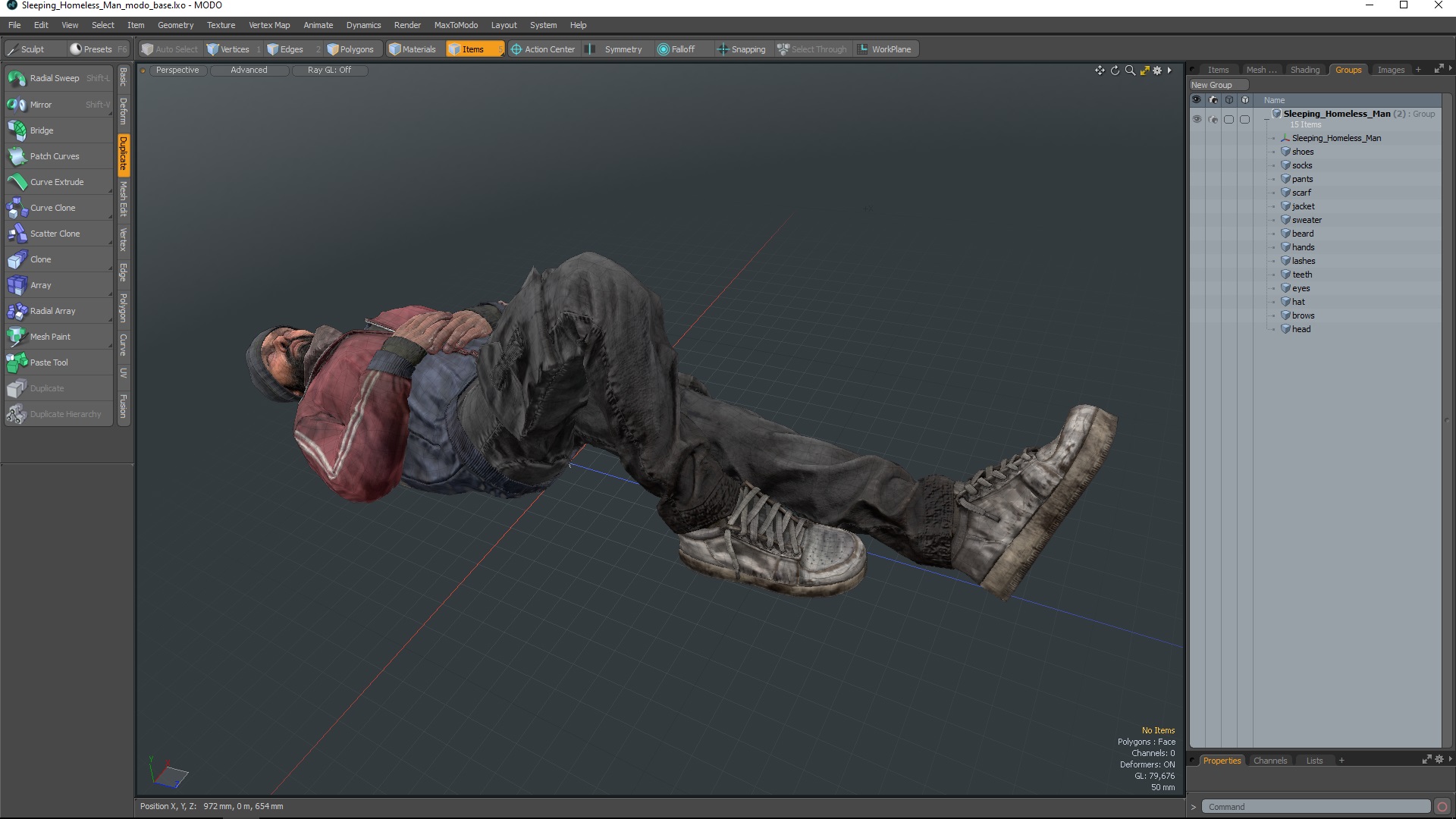Click the Presets button

pos(98,49)
